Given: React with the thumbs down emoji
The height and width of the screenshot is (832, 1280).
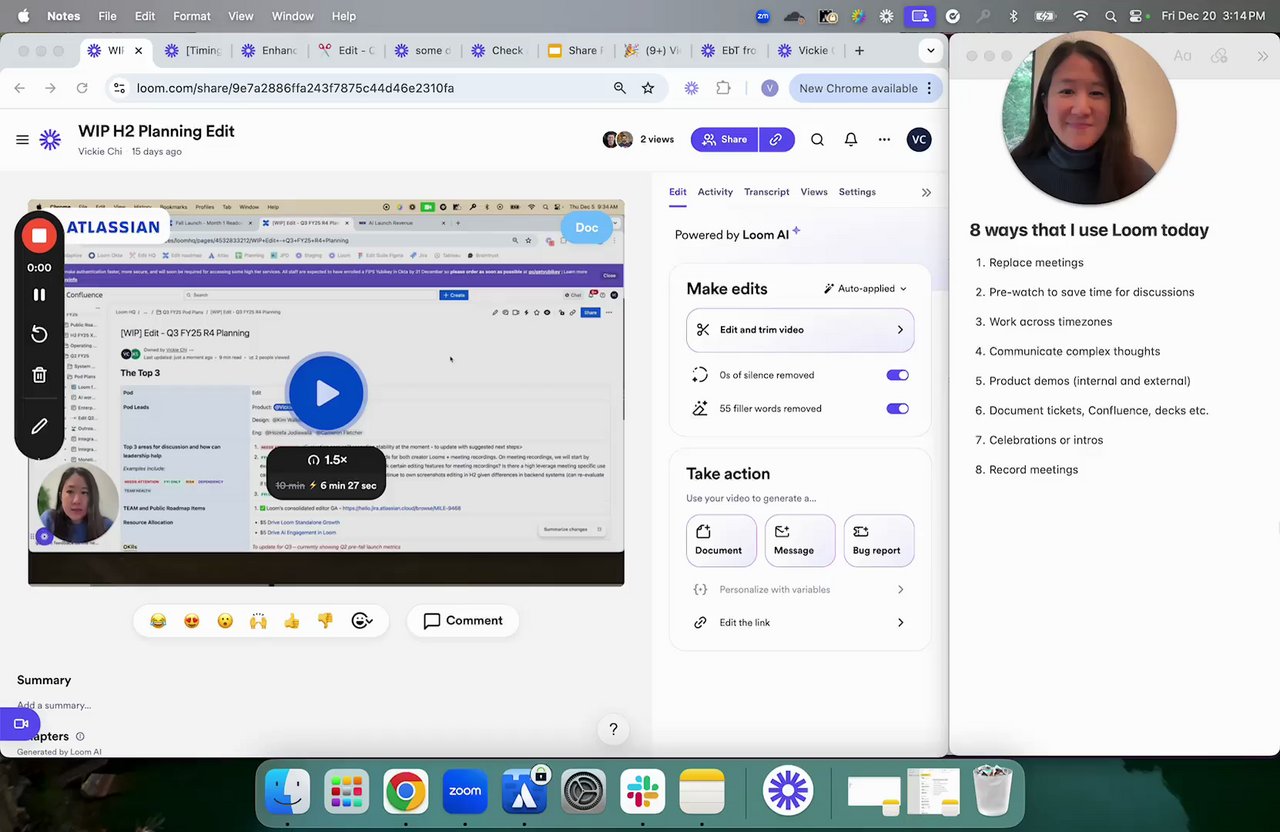Looking at the screenshot, I should click(x=325, y=621).
